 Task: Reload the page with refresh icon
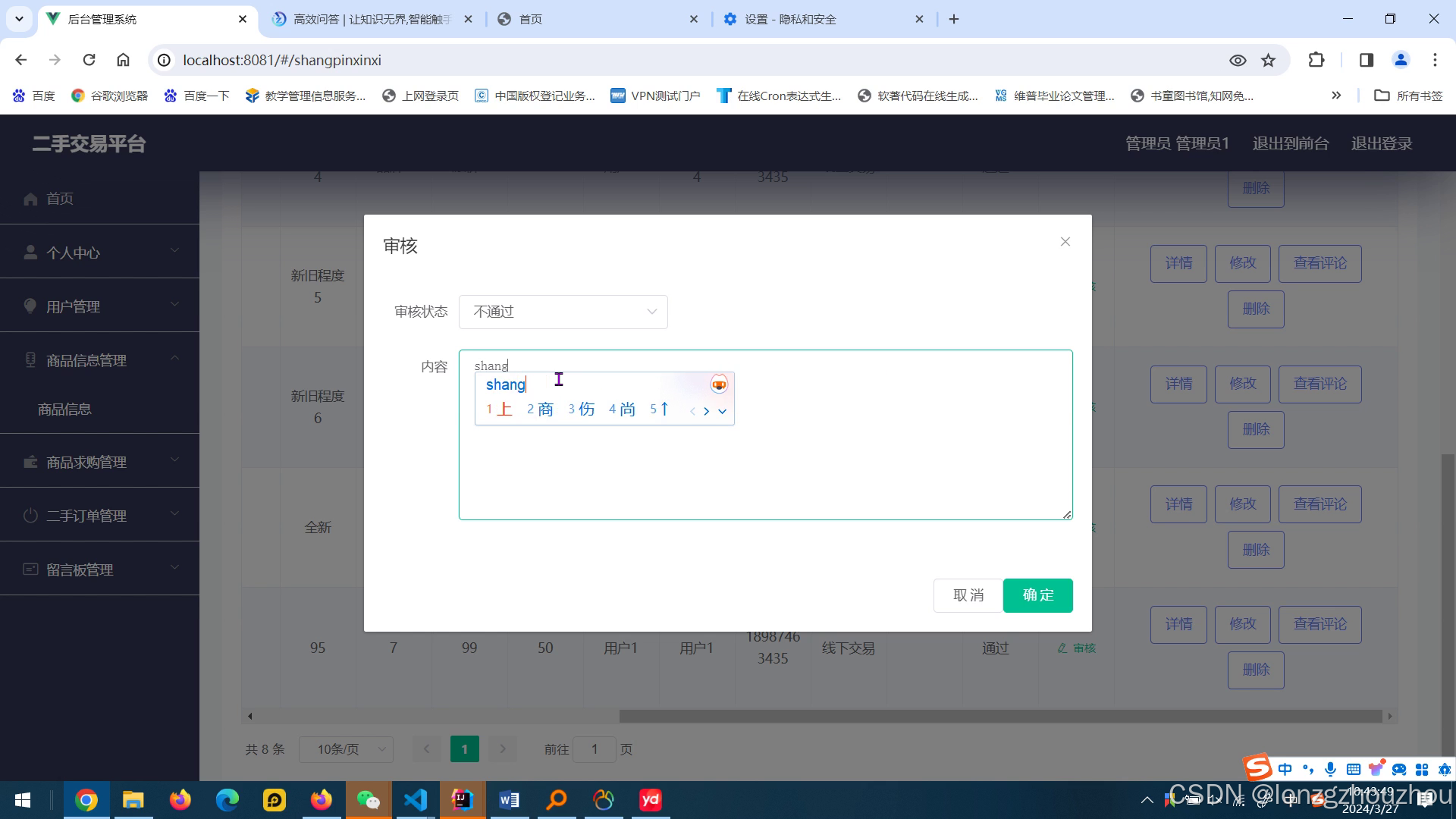point(89,60)
